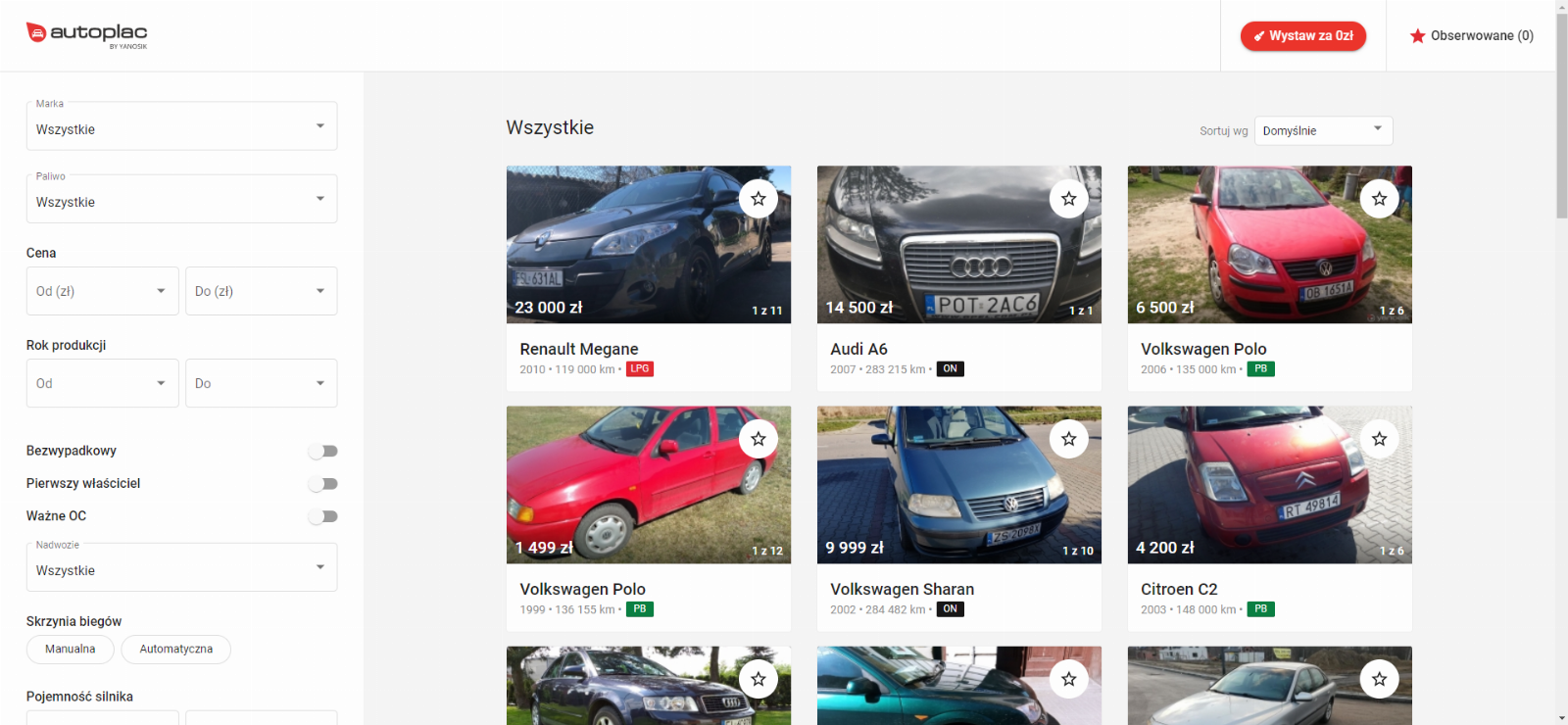Star the Volkswagen Polo priced 1 499 zł
This screenshot has height=725, width=1568.
tap(759, 439)
